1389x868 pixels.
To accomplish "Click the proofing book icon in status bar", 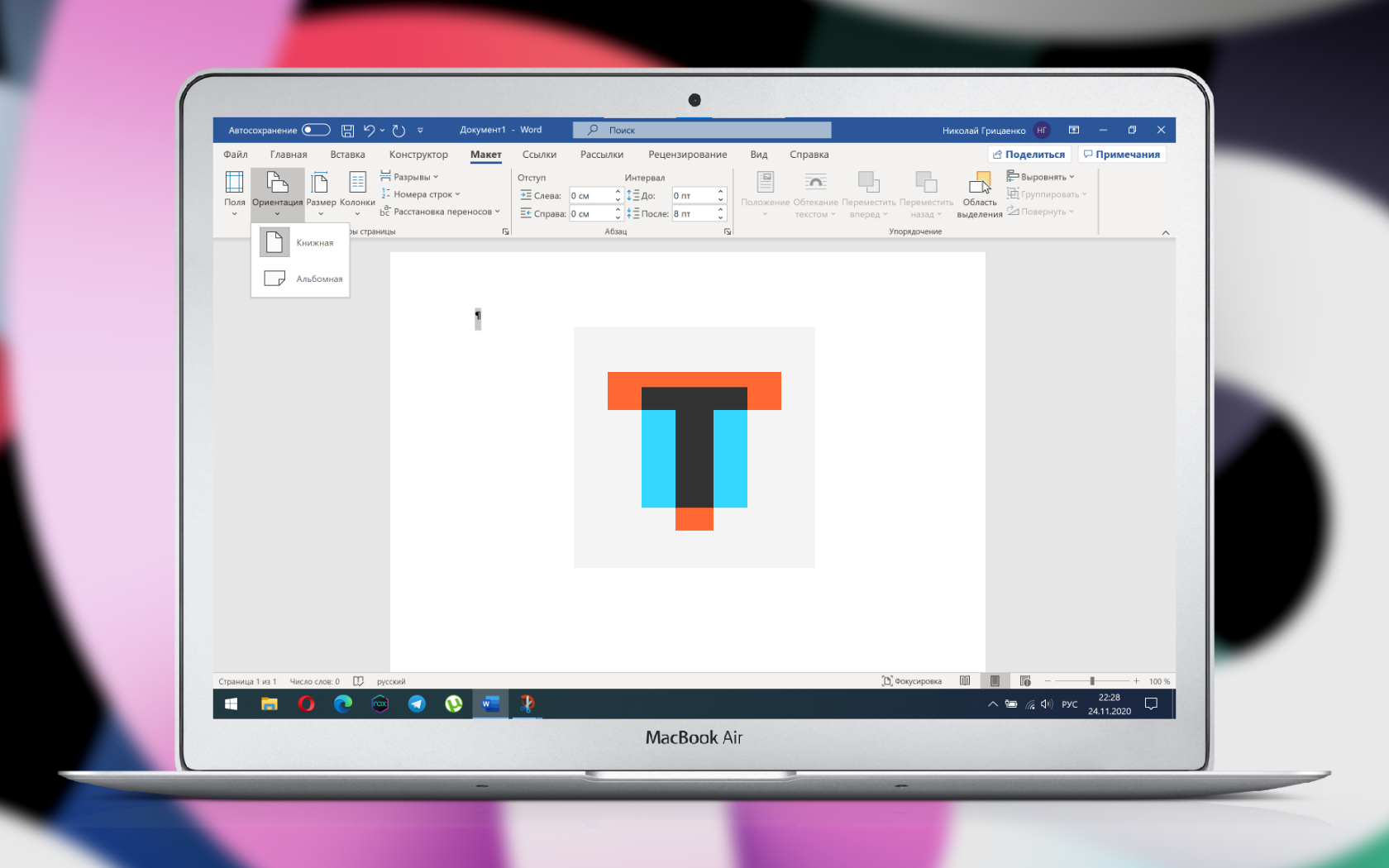I will click(358, 681).
